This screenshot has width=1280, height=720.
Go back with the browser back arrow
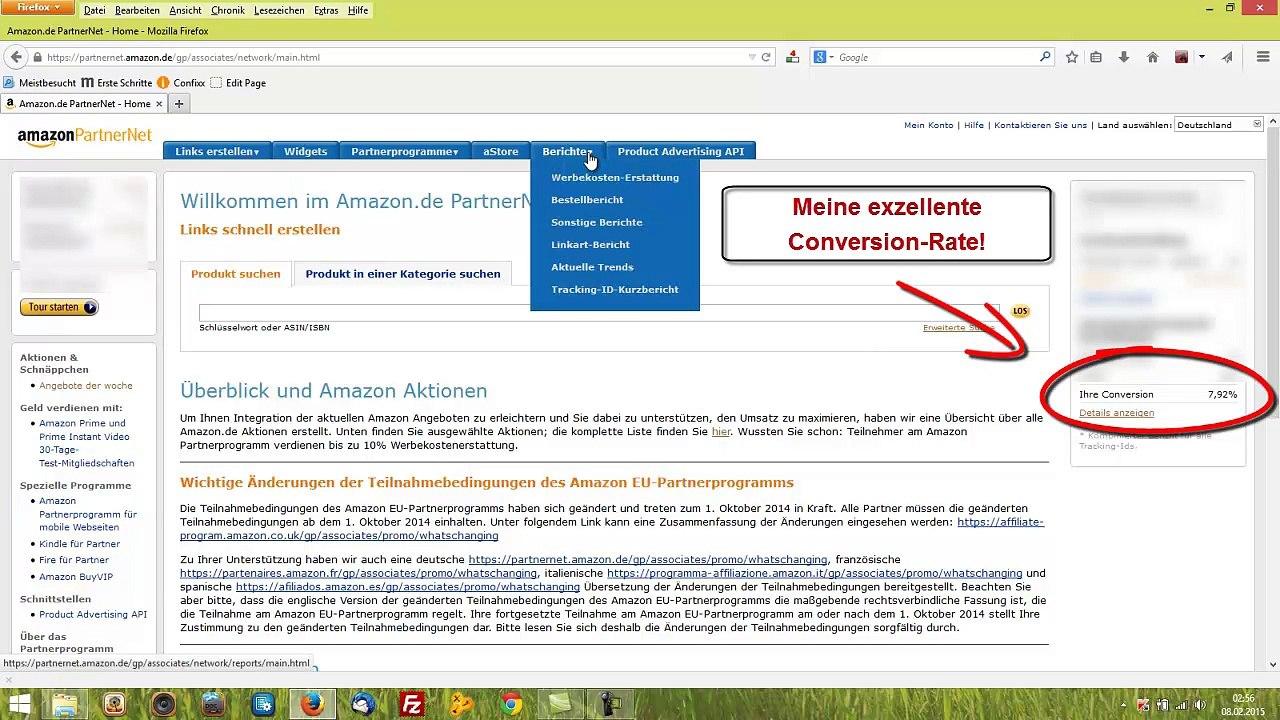pyautogui.click(x=16, y=57)
